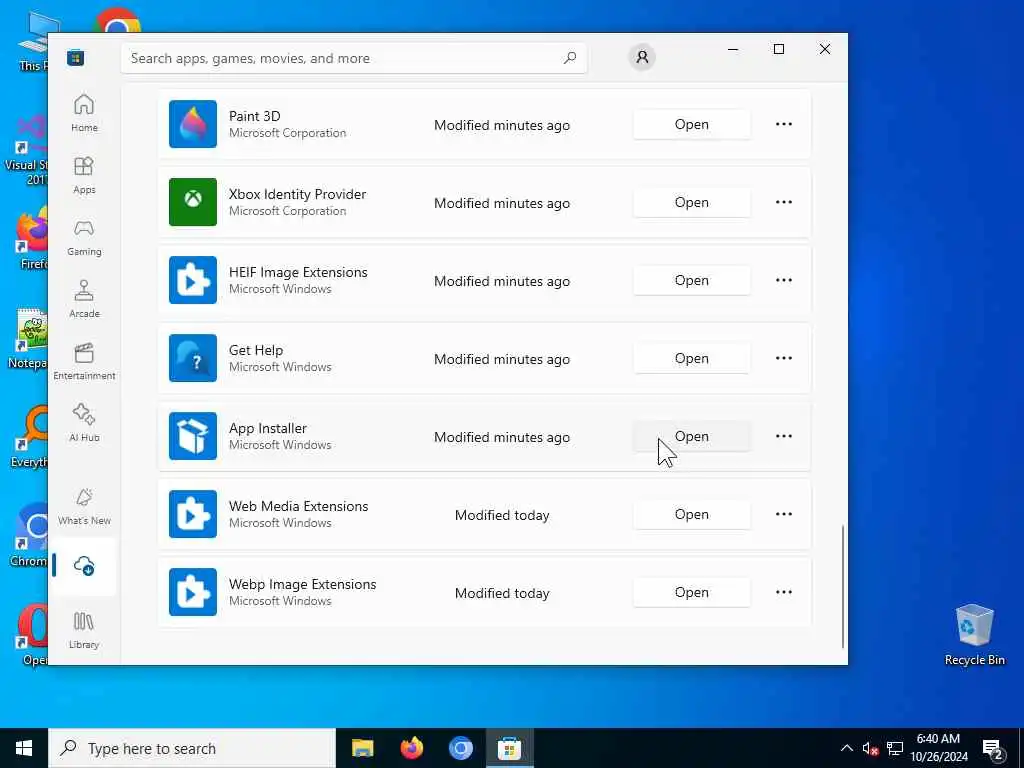The width and height of the screenshot is (1024, 768).
Task: Open the notification center icon
Action: (993, 749)
